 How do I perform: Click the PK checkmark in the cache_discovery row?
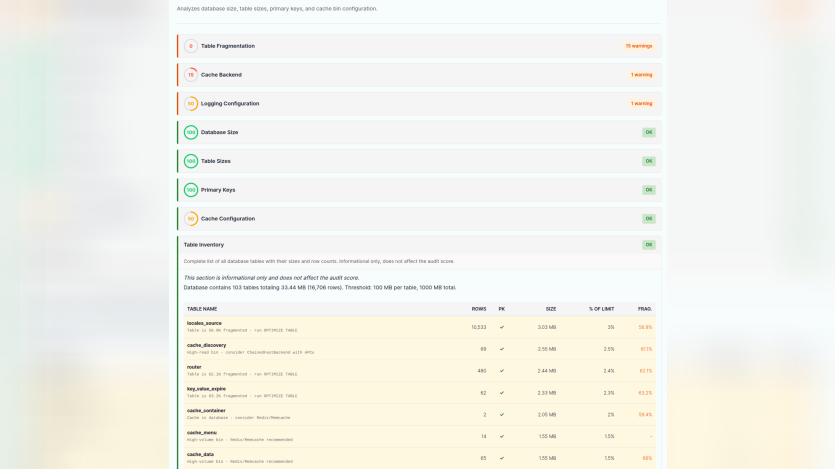coord(502,349)
